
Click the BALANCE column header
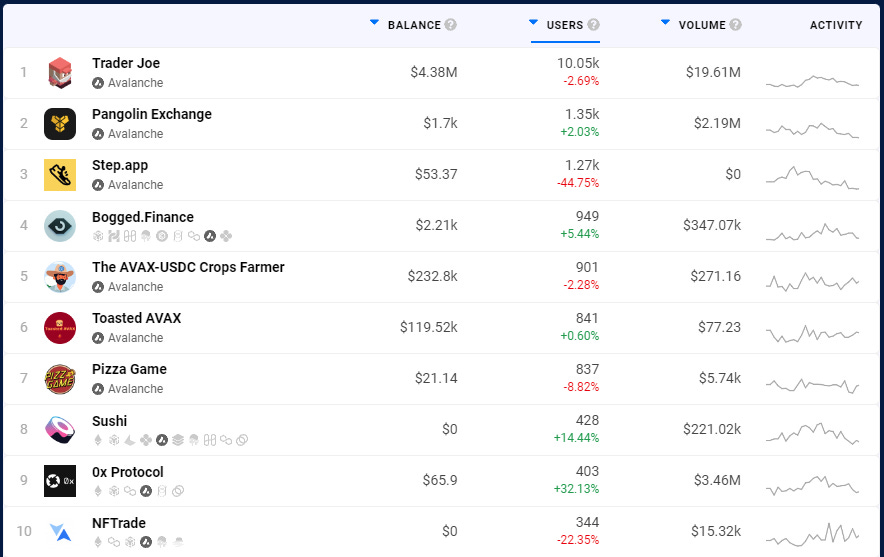click(414, 25)
